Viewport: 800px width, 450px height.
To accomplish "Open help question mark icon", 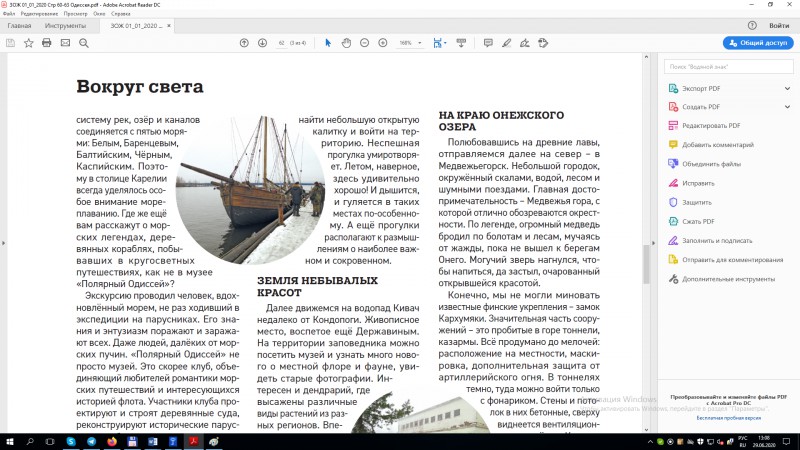I will pos(752,25).
